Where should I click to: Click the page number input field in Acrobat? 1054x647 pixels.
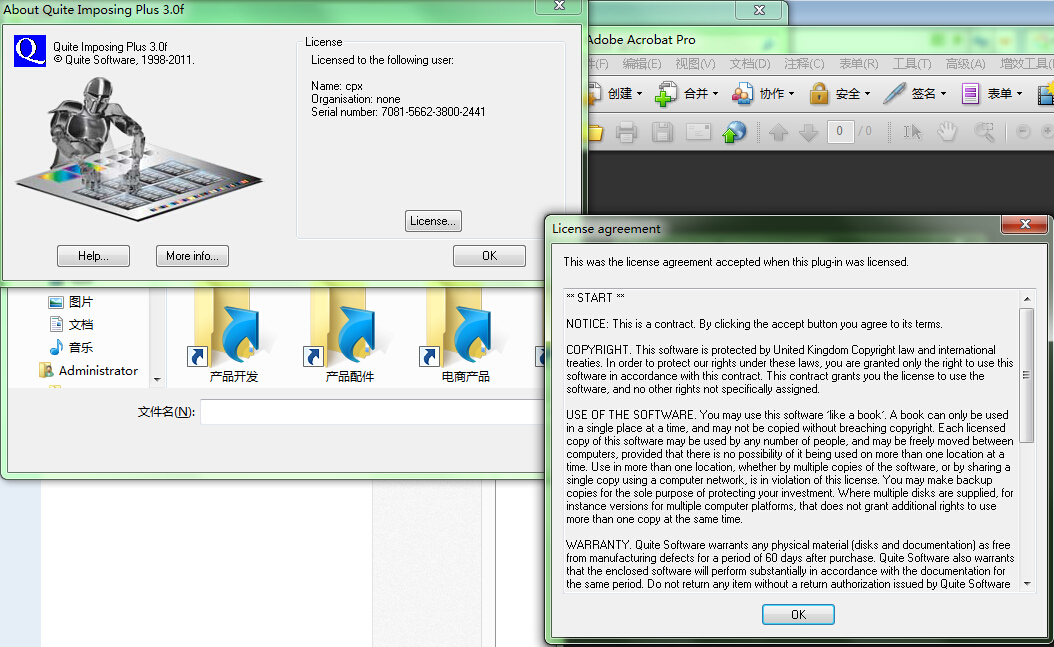840,131
